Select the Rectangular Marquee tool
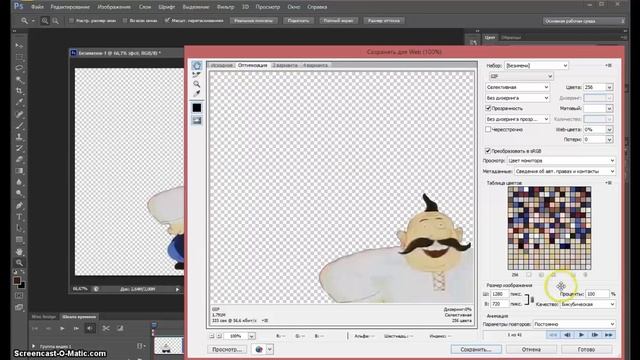 point(19,57)
